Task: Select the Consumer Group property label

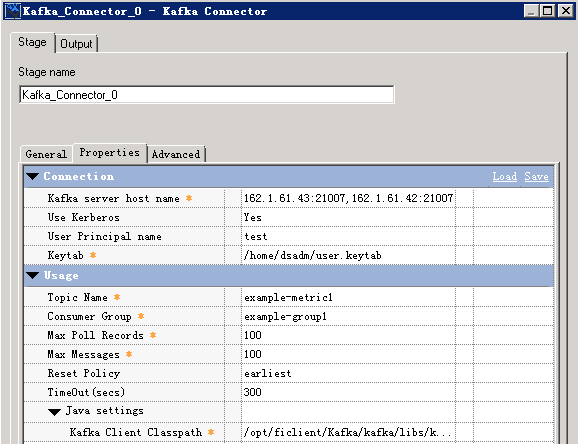Action: (x=90, y=316)
